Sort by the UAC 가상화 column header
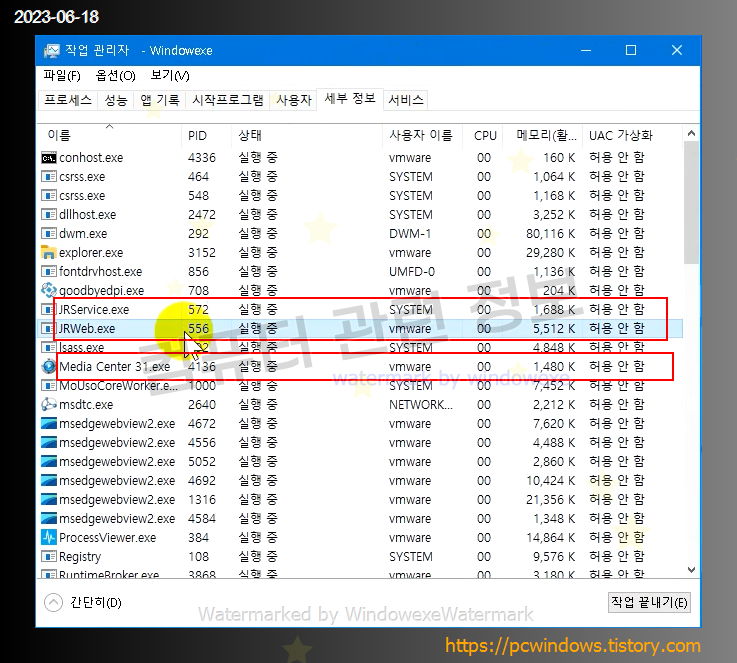 (x=632, y=135)
